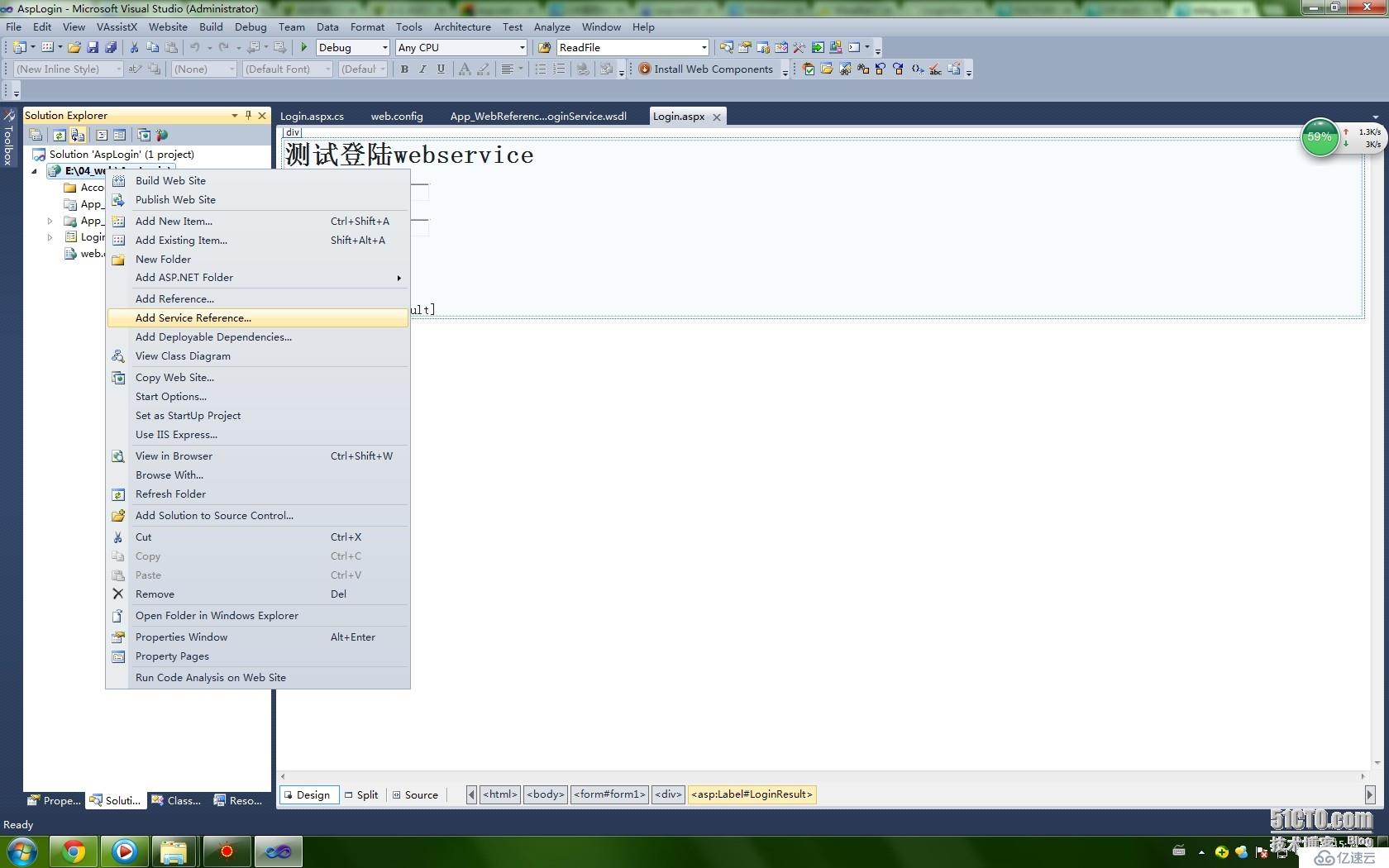Toggle Bold formatting button

click(404, 69)
